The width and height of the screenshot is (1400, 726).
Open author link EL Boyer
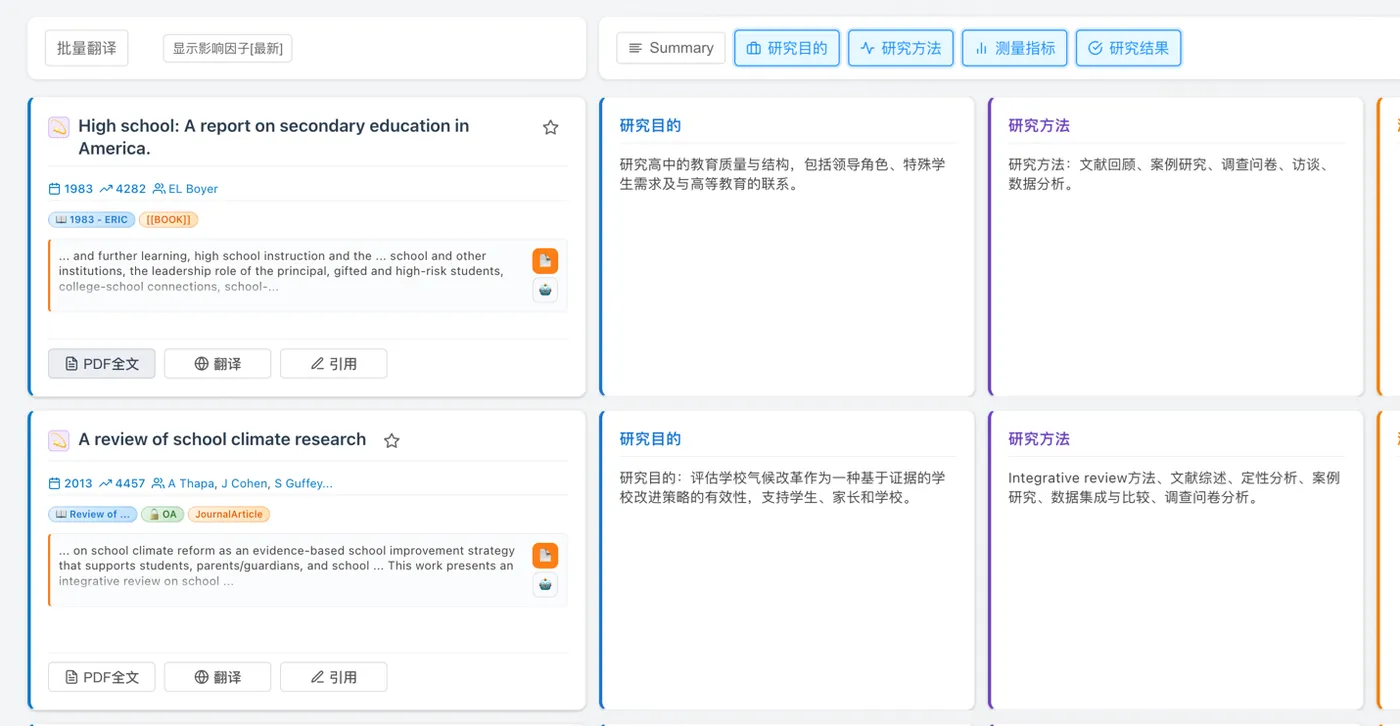pos(192,188)
